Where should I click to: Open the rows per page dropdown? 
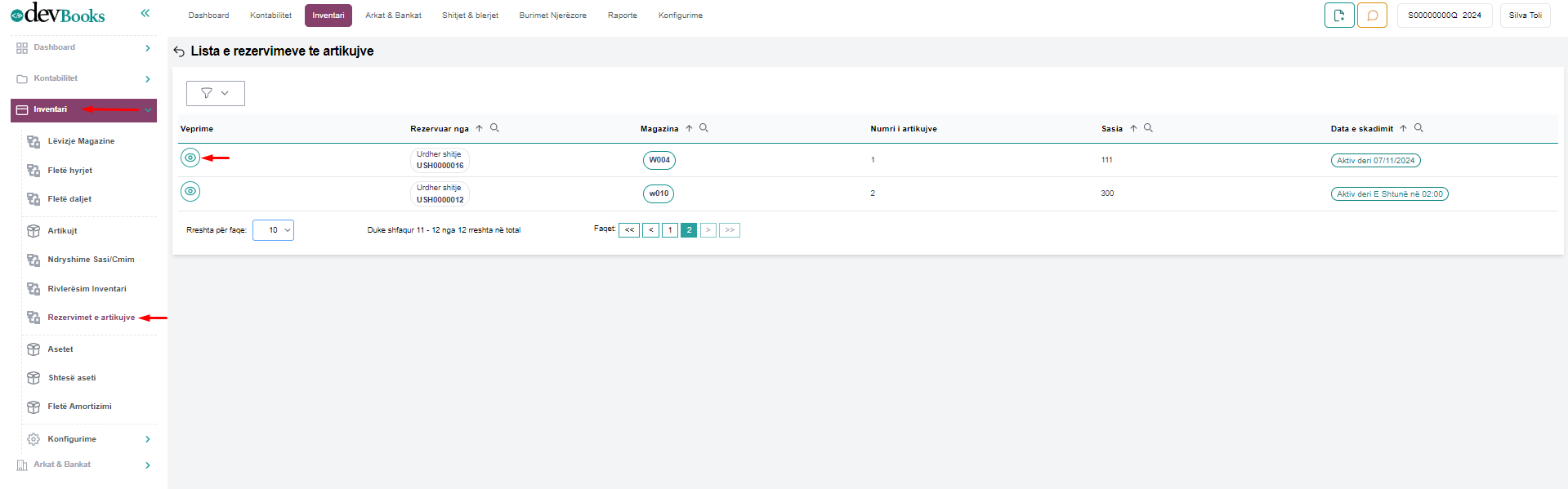click(x=273, y=230)
